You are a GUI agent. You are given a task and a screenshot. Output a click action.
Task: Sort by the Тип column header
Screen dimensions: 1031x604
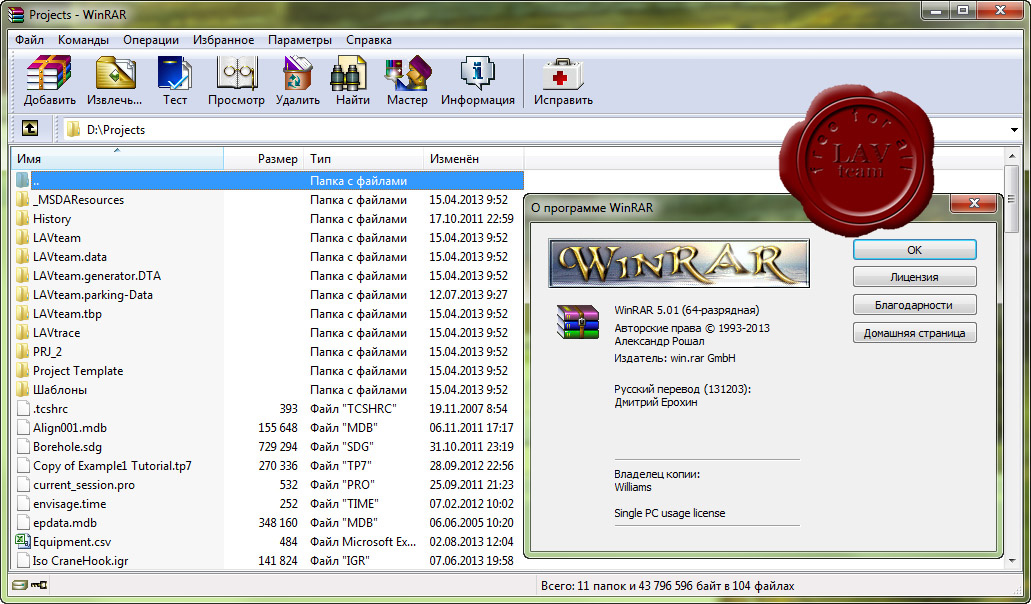click(363, 158)
